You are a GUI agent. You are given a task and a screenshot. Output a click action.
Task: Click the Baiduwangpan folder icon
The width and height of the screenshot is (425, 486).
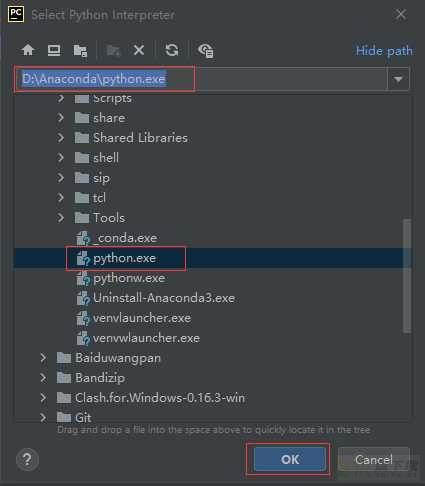(64, 358)
